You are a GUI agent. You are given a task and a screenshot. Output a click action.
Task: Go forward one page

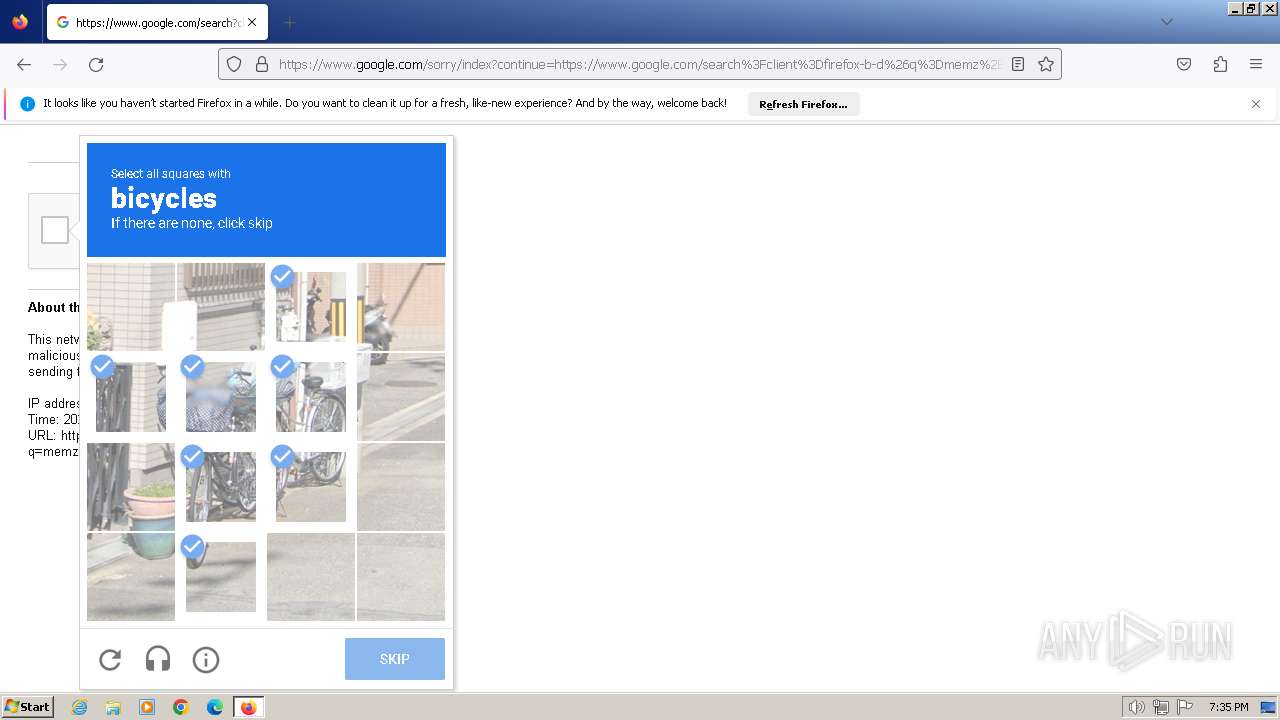(x=60, y=64)
